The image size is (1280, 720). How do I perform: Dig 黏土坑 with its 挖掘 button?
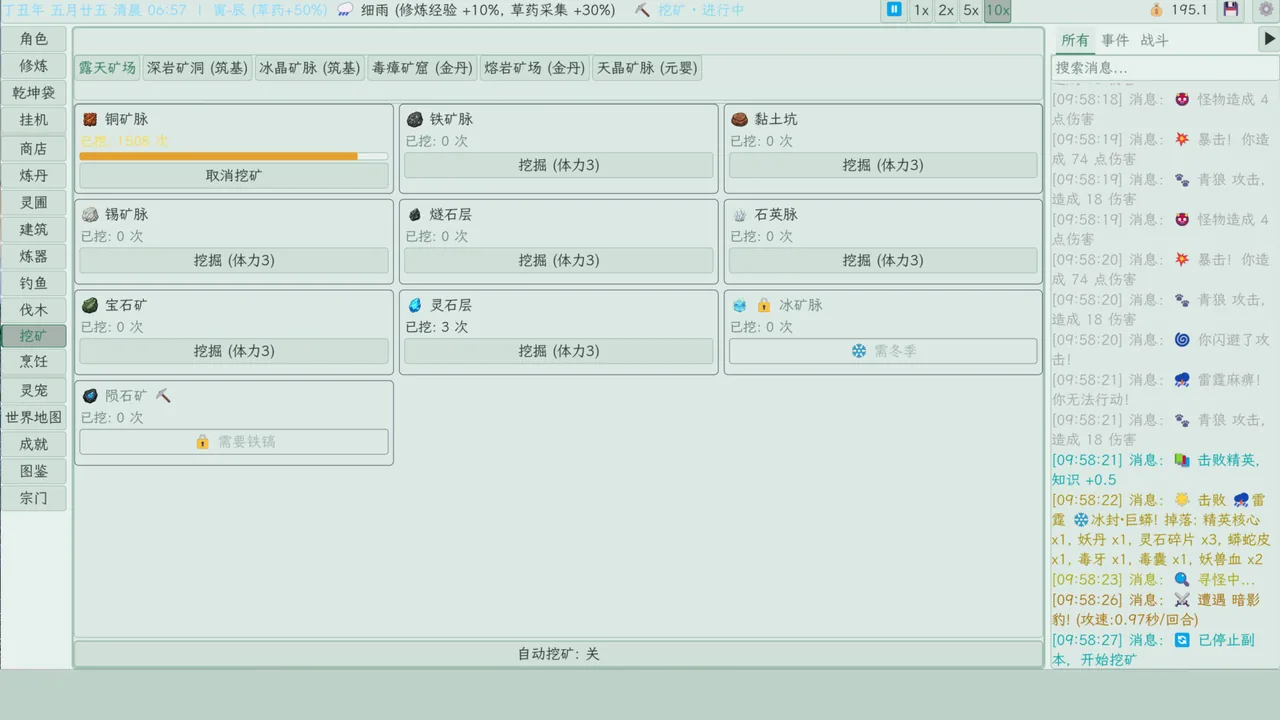pyautogui.click(x=883, y=165)
